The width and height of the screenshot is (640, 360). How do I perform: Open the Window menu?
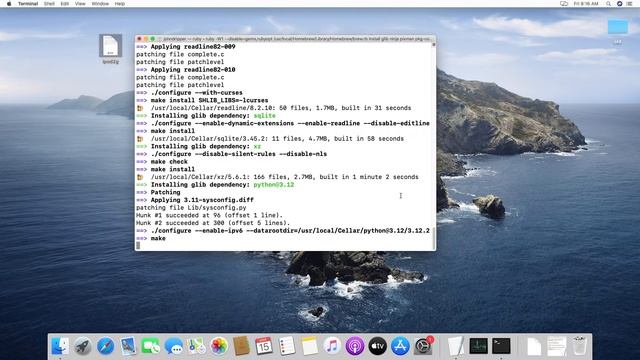point(100,4)
